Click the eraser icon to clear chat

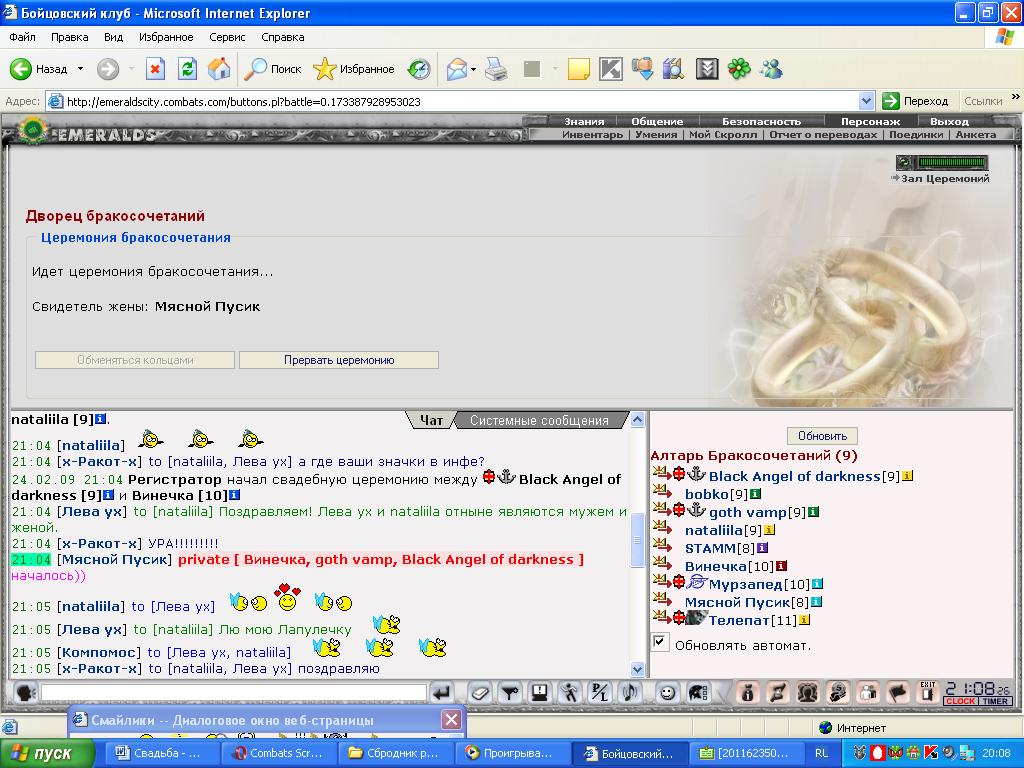tap(479, 692)
